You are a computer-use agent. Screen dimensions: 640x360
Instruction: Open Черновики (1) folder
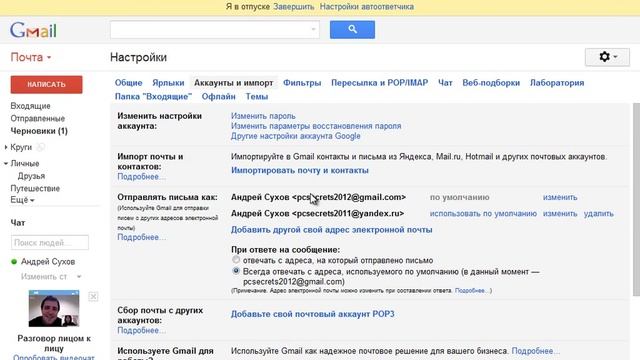[x=39, y=131]
